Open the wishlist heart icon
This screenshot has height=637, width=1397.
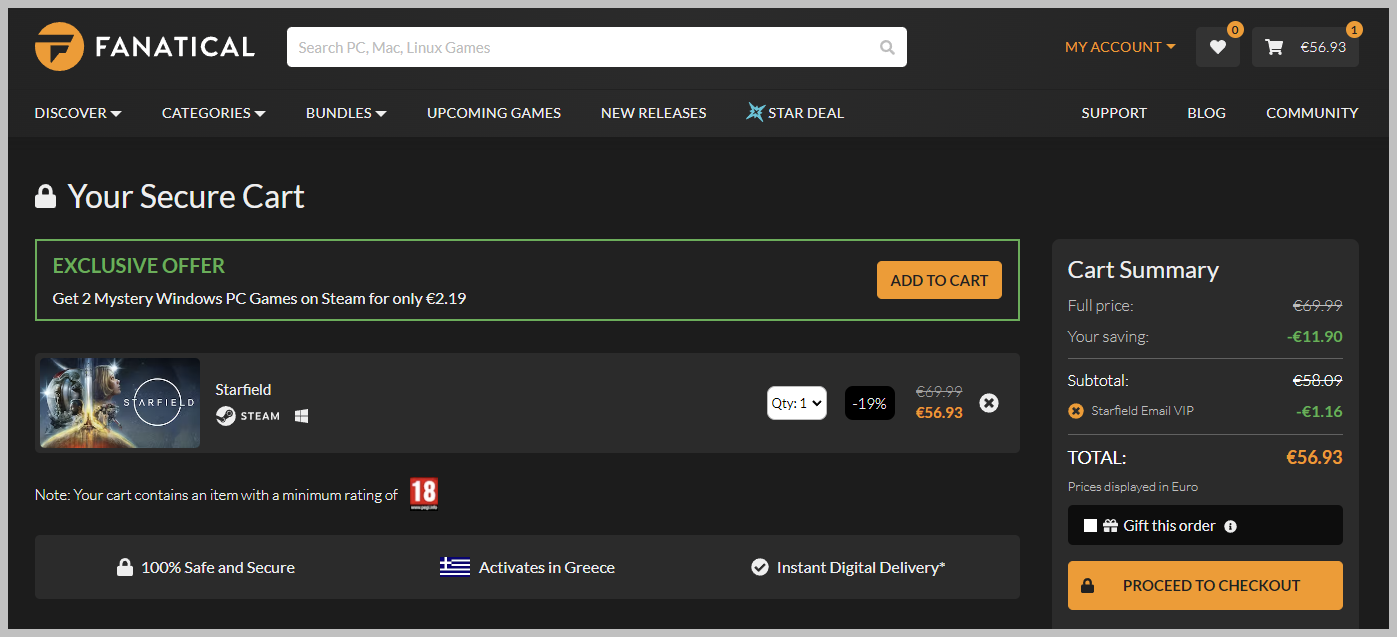[1217, 47]
